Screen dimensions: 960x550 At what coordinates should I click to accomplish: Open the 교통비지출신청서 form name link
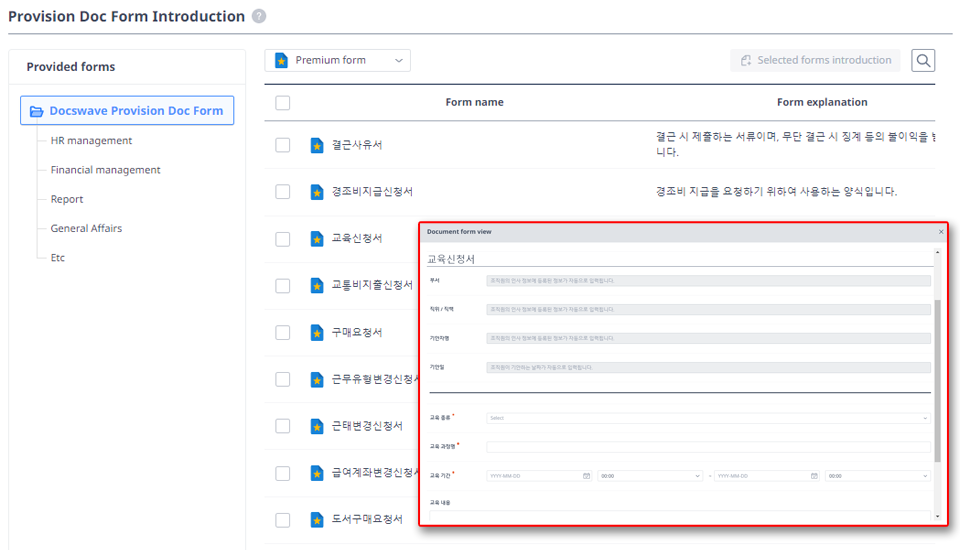[x=372, y=285]
